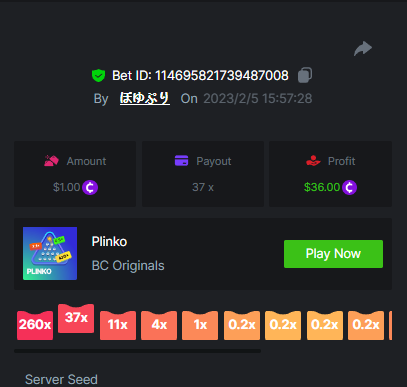This screenshot has height=387, width=407.
Task: Copy the Bet ID with copy icon
Action: [x=305, y=75]
